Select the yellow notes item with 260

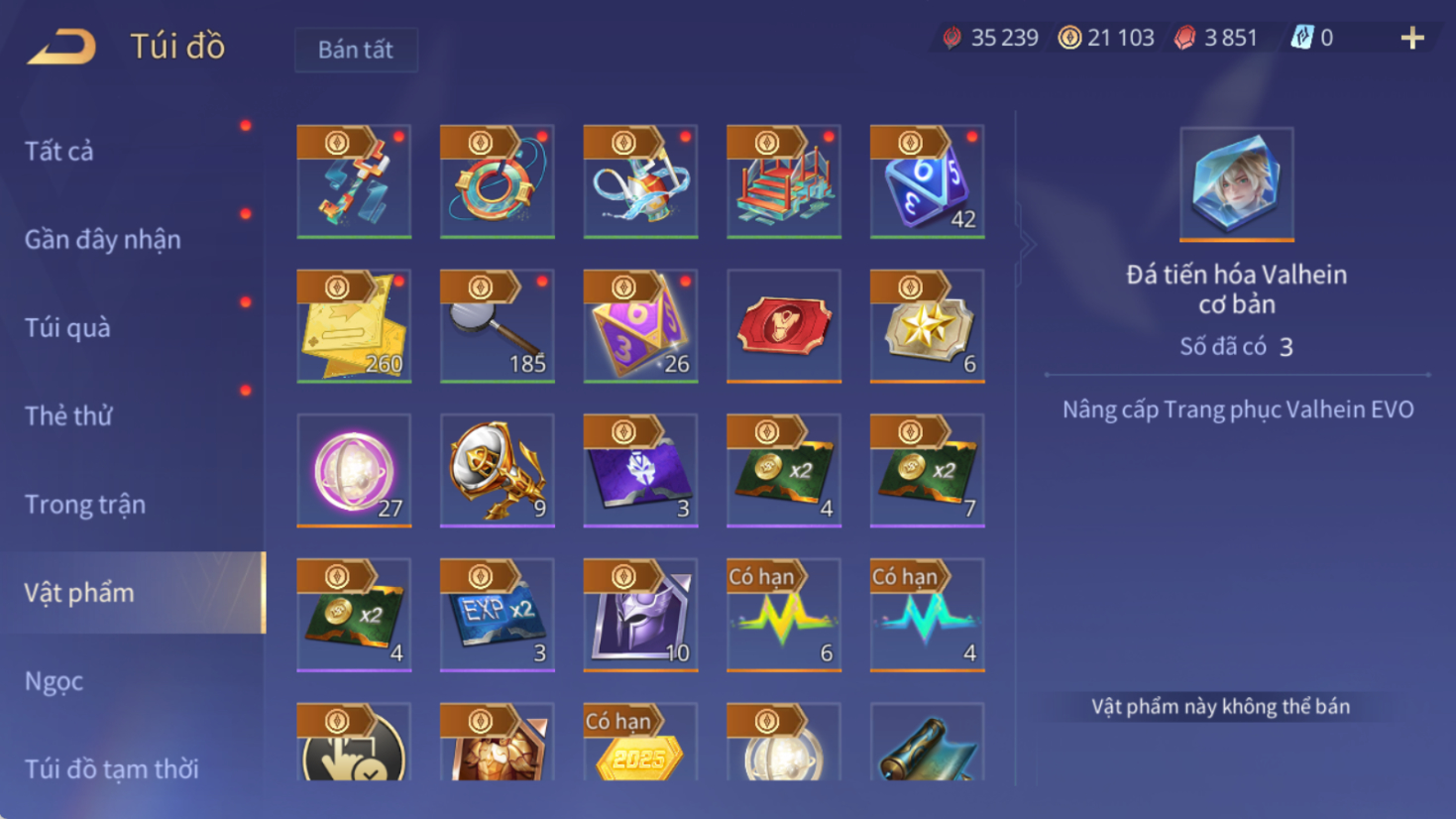(354, 326)
